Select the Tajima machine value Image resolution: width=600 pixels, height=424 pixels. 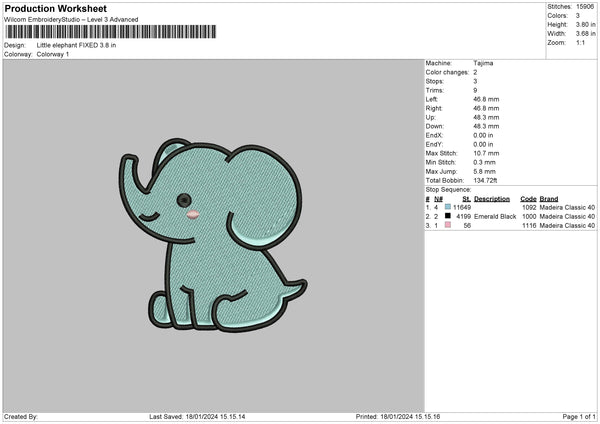(483, 63)
